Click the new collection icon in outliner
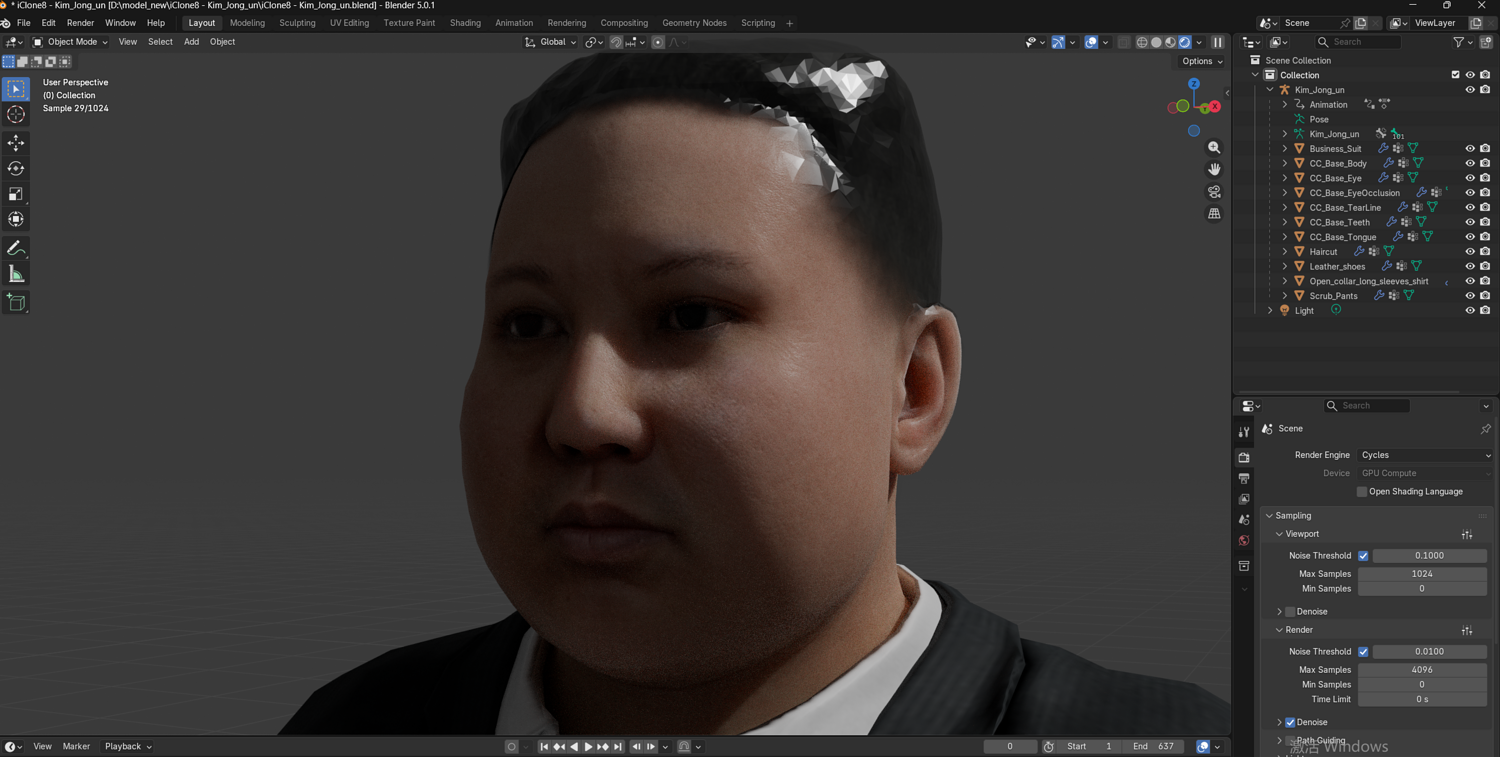Screen dimensions: 1500x757 (1486, 42)
